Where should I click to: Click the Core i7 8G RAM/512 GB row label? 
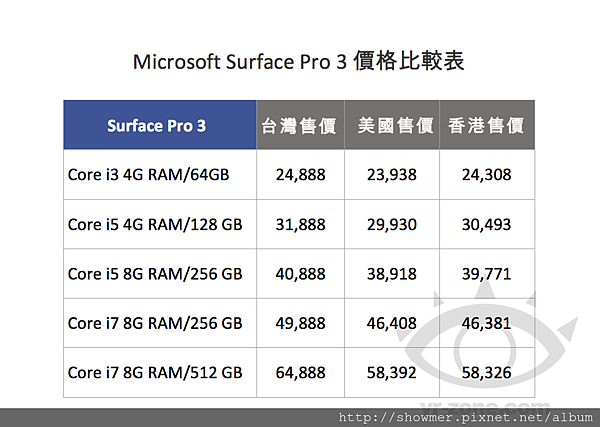155,373
